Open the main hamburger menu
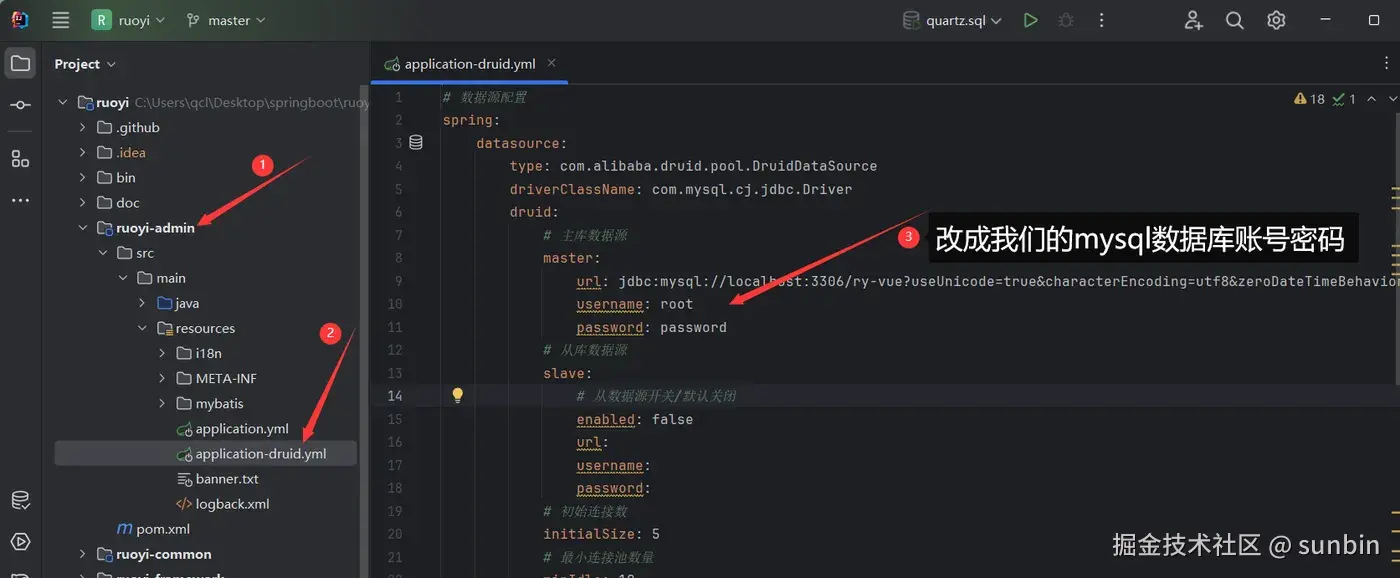Screen dimensions: 1400x578 61,20
